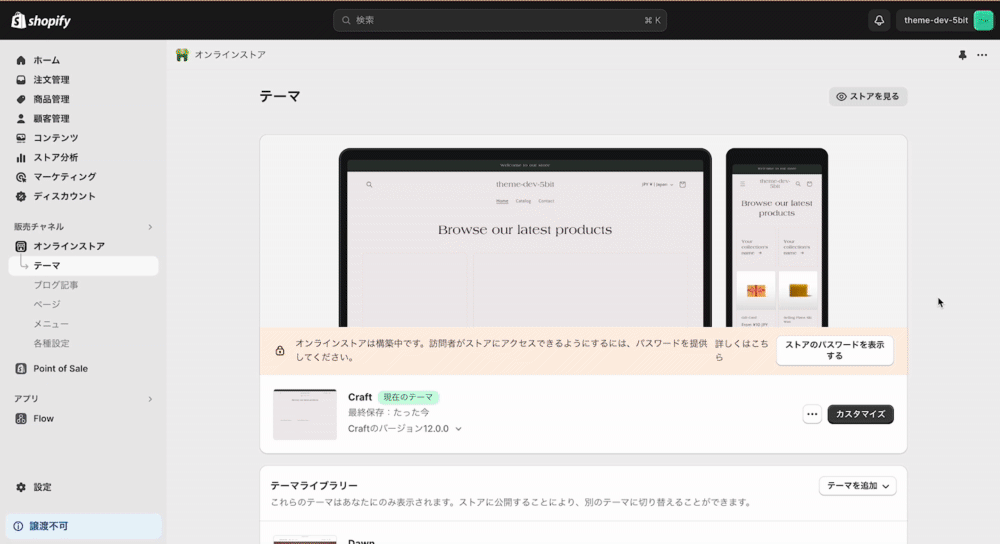Image resolution: width=1000 pixels, height=544 pixels.
Task: Pin the オンラインストア channel
Action: (962, 55)
